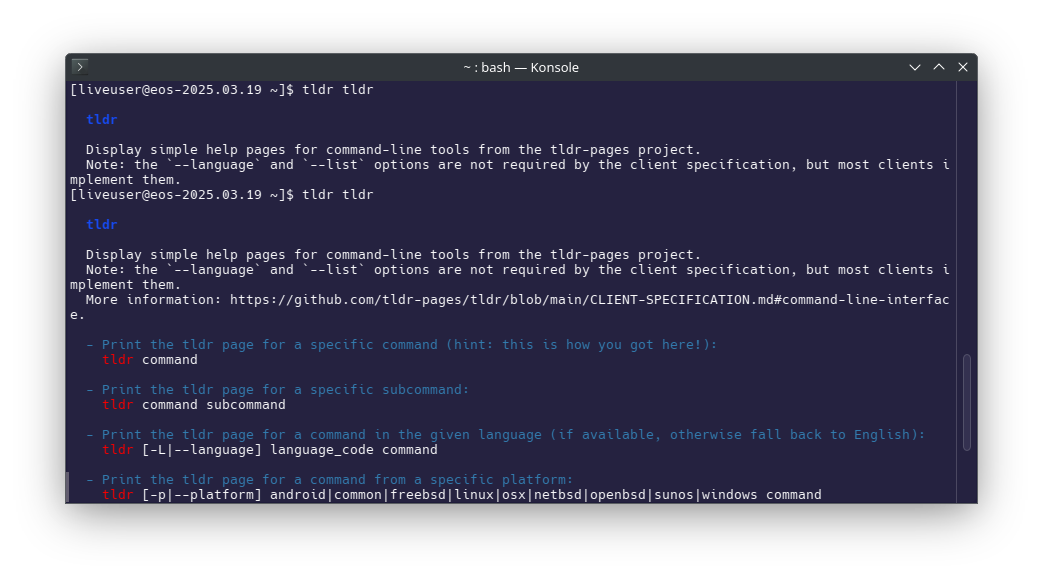
Task: Minimize the Konsole window with down chevron
Action: click(915, 67)
